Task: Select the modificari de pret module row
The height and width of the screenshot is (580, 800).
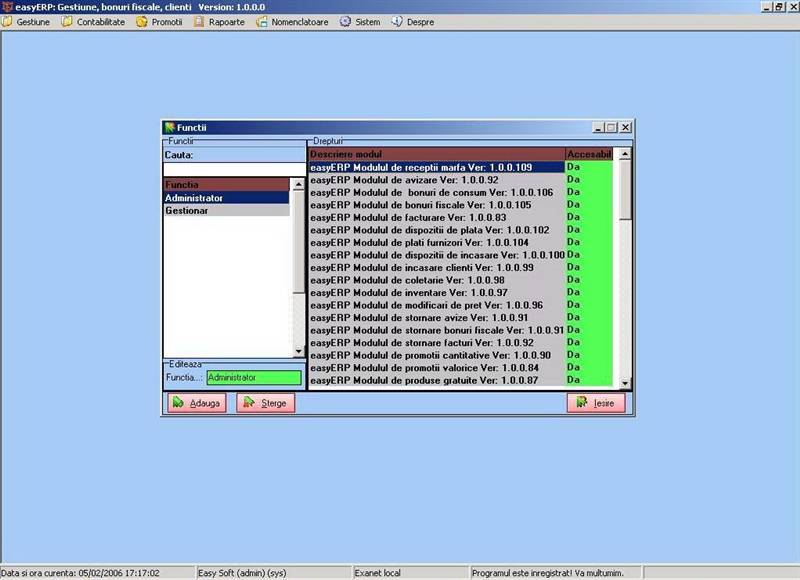Action: pos(437,305)
